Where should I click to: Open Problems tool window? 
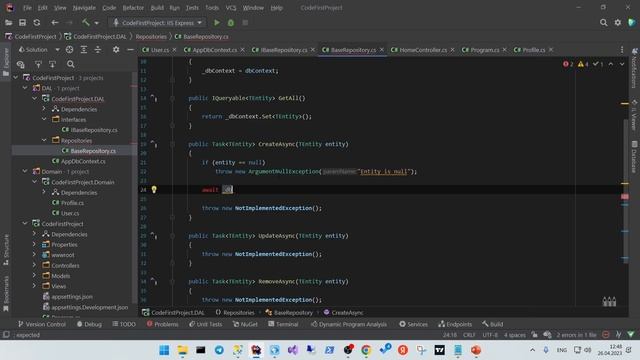162,324
